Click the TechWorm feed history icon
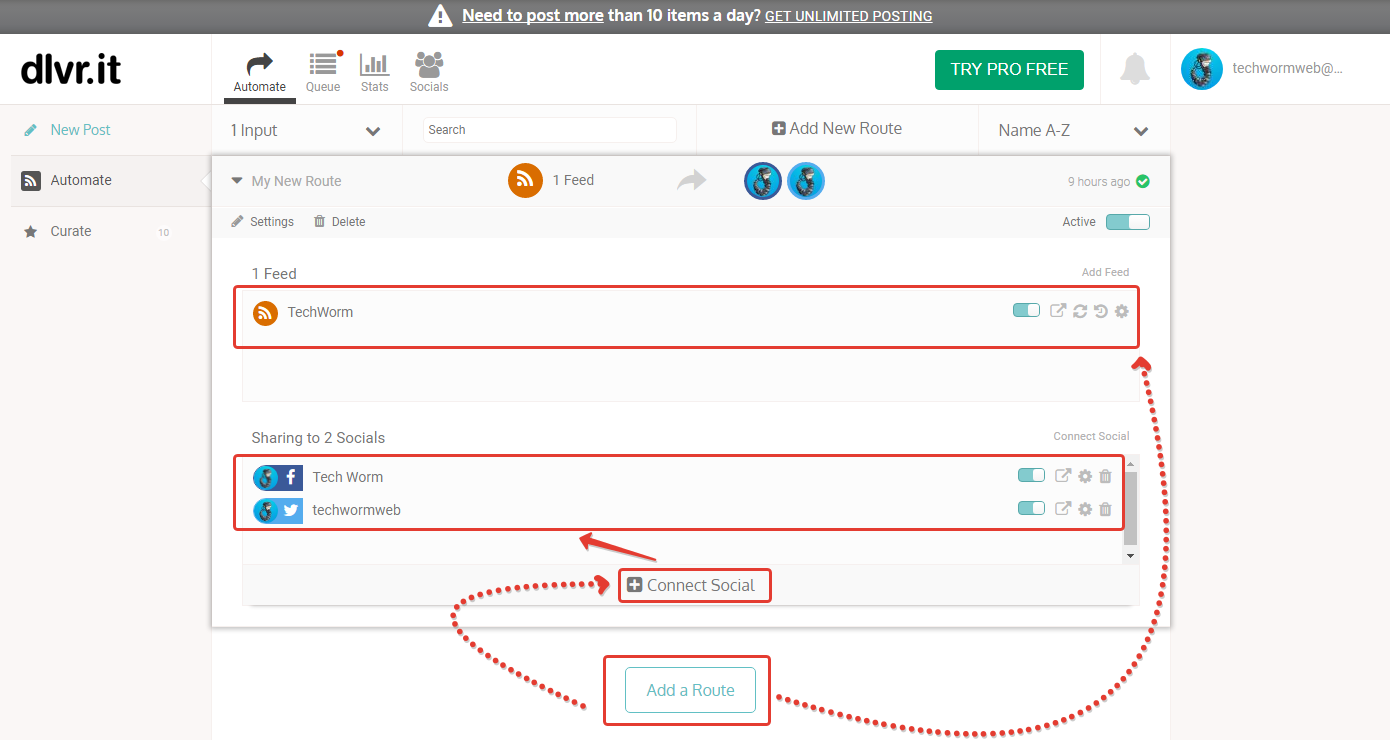The height and width of the screenshot is (741, 1390). [x=1100, y=311]
